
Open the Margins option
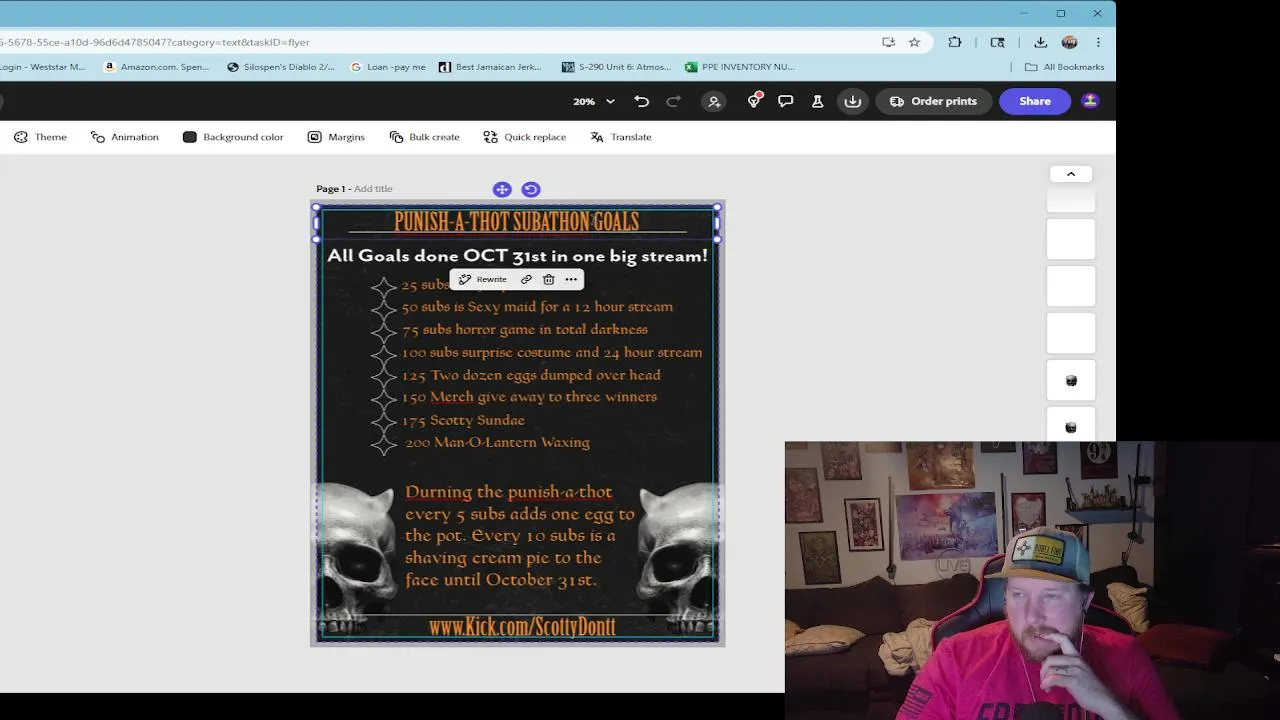tap(336, 137)
